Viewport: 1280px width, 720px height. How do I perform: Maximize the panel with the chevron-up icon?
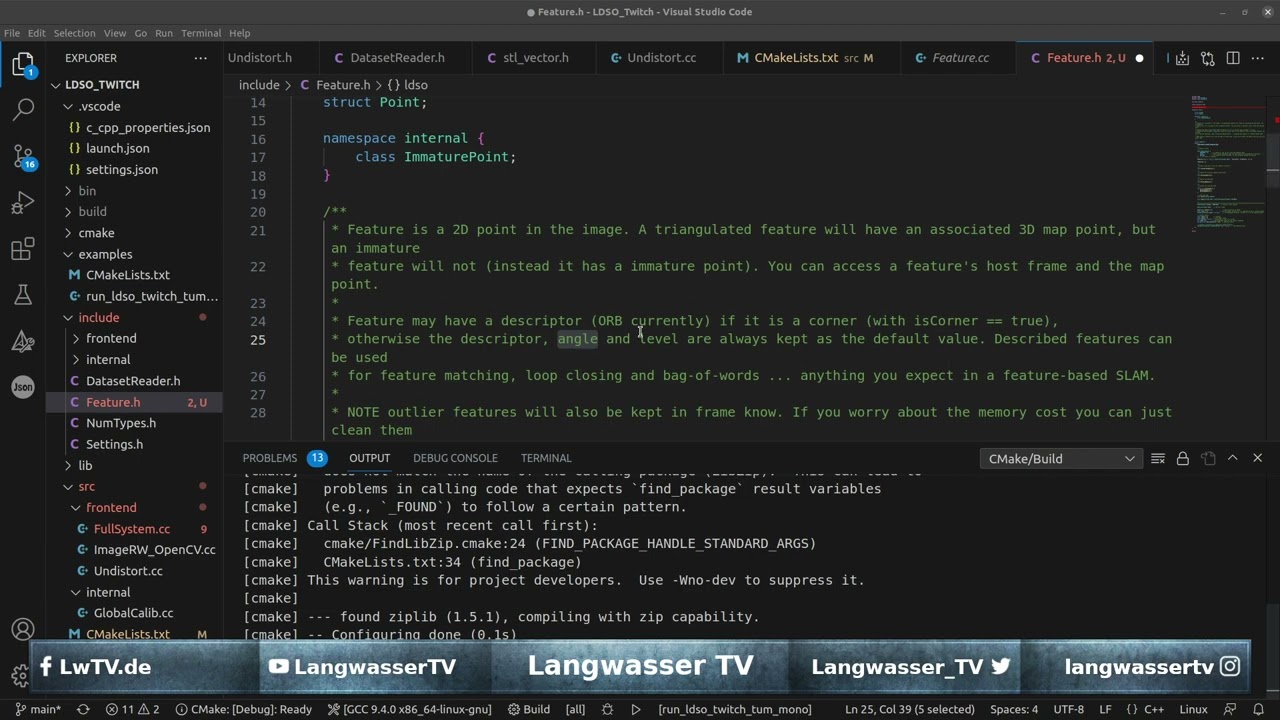point(1232,458)
